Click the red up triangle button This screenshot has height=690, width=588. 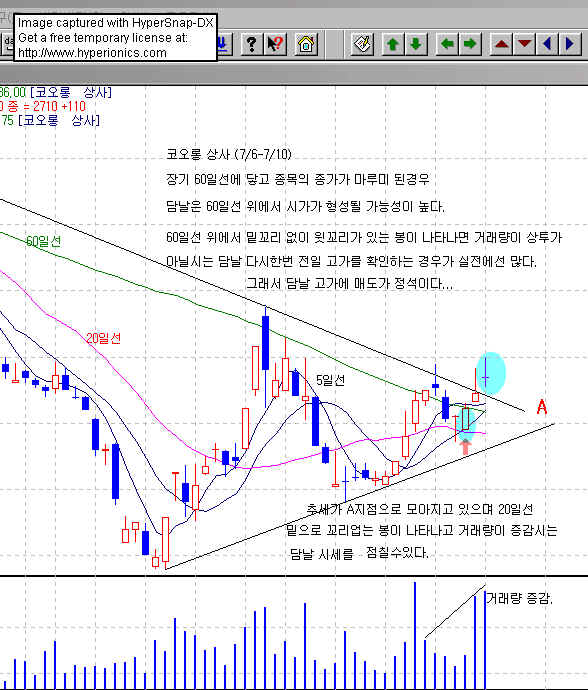tap(501, 44)
